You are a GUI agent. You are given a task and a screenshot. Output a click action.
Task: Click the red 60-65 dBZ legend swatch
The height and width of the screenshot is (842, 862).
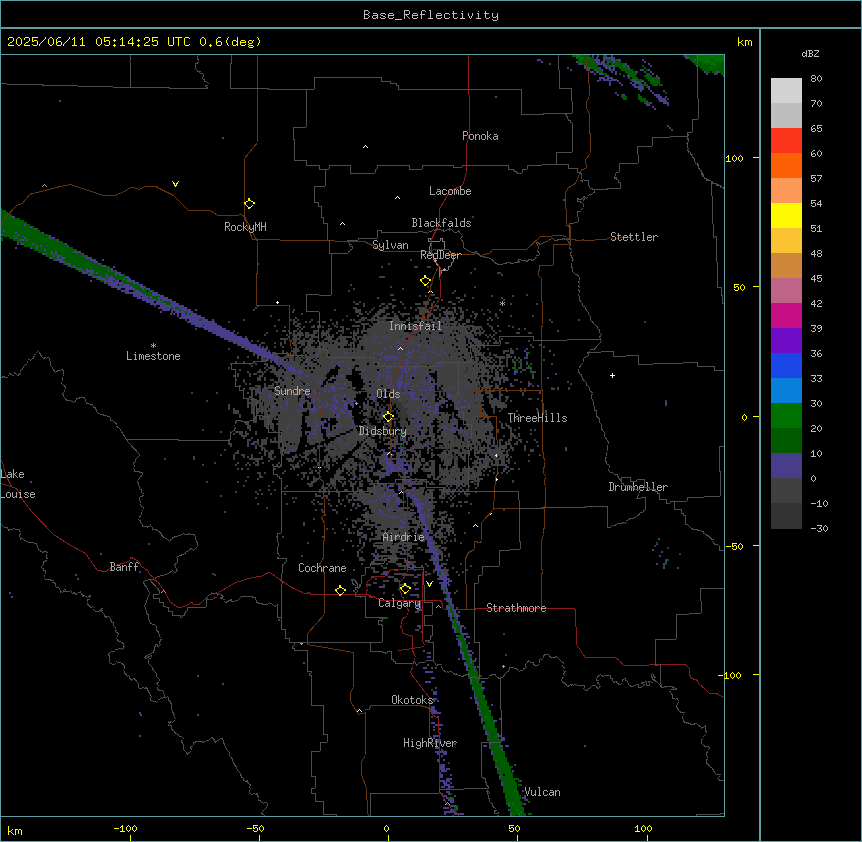coord(786,141)
